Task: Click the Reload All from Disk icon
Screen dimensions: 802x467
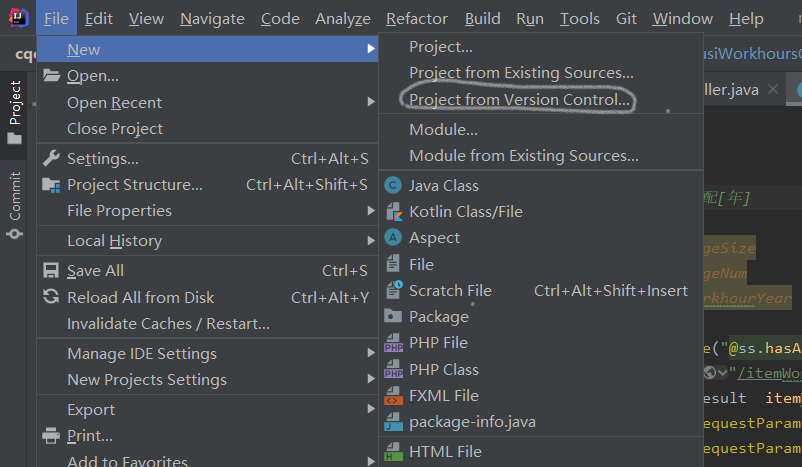Action: click(x=50, y=297)
